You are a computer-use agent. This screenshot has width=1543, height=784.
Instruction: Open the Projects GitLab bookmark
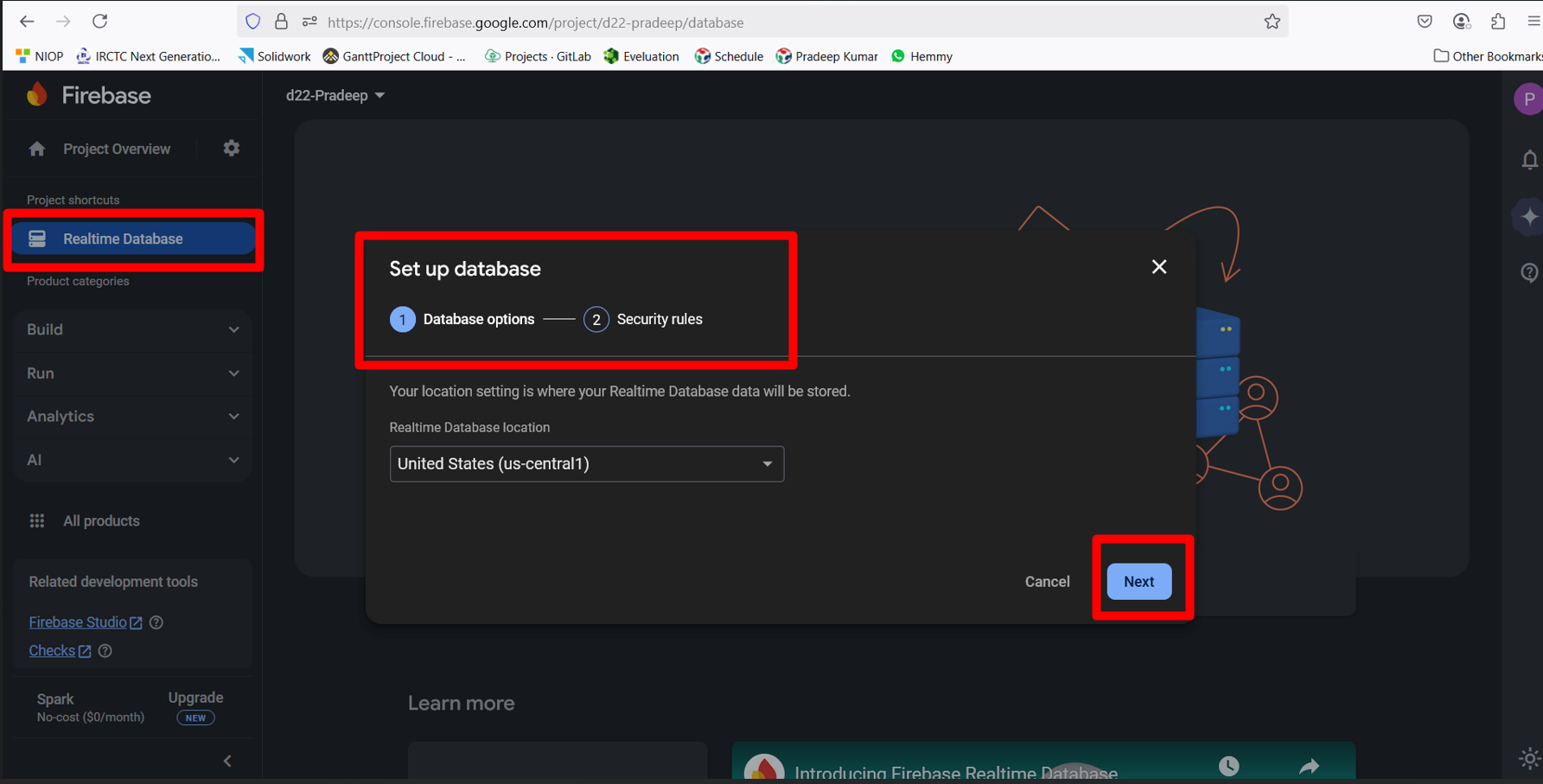539,56
